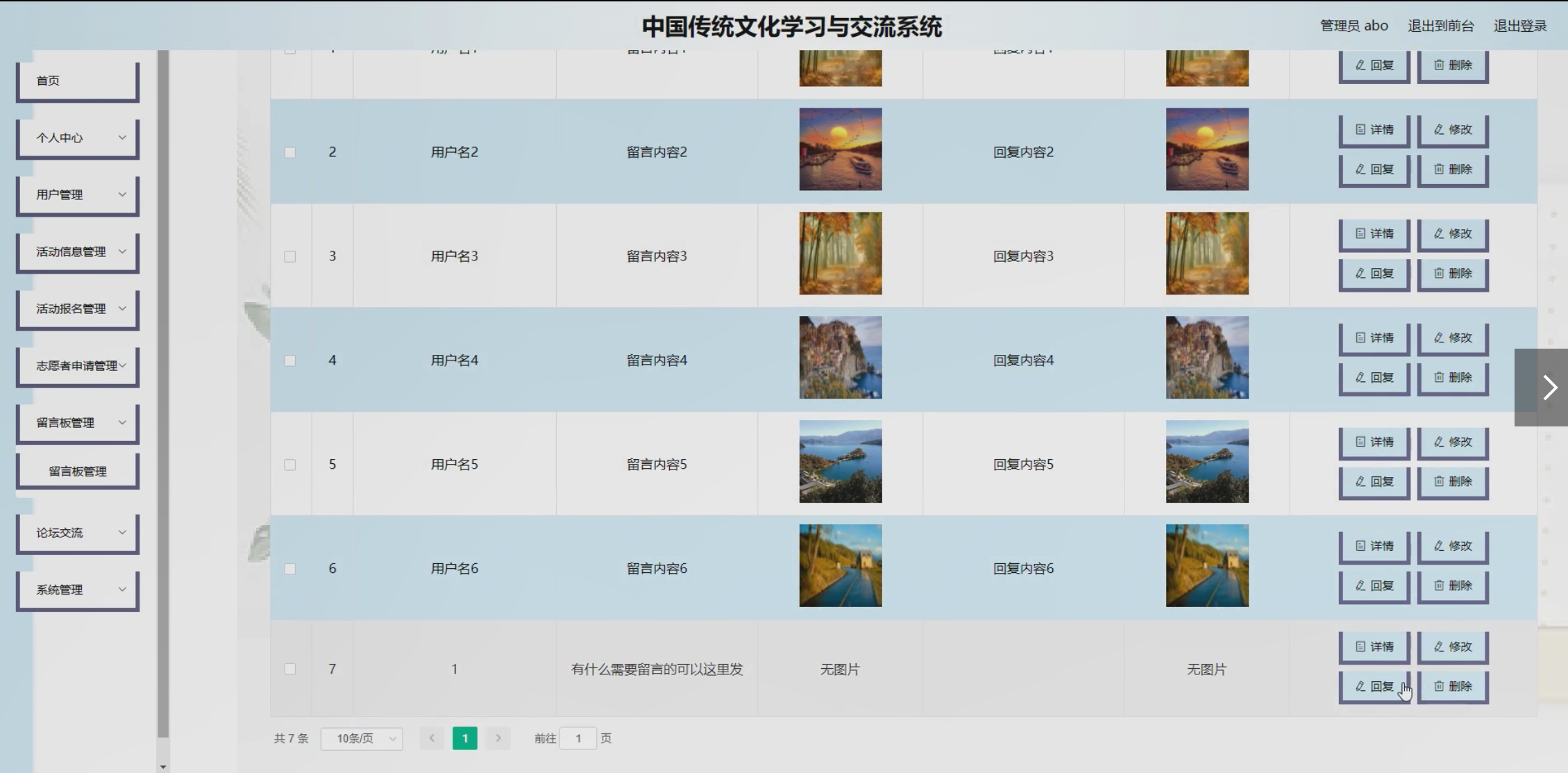Click the 删除 button for row 4

coord(1452,378)
